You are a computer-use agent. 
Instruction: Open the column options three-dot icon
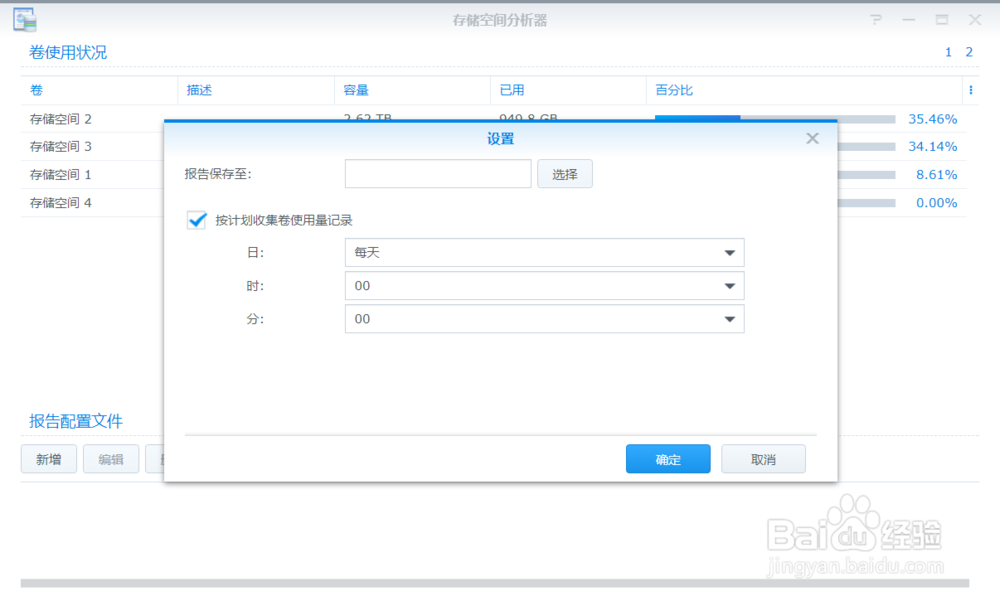pos(971,90)
